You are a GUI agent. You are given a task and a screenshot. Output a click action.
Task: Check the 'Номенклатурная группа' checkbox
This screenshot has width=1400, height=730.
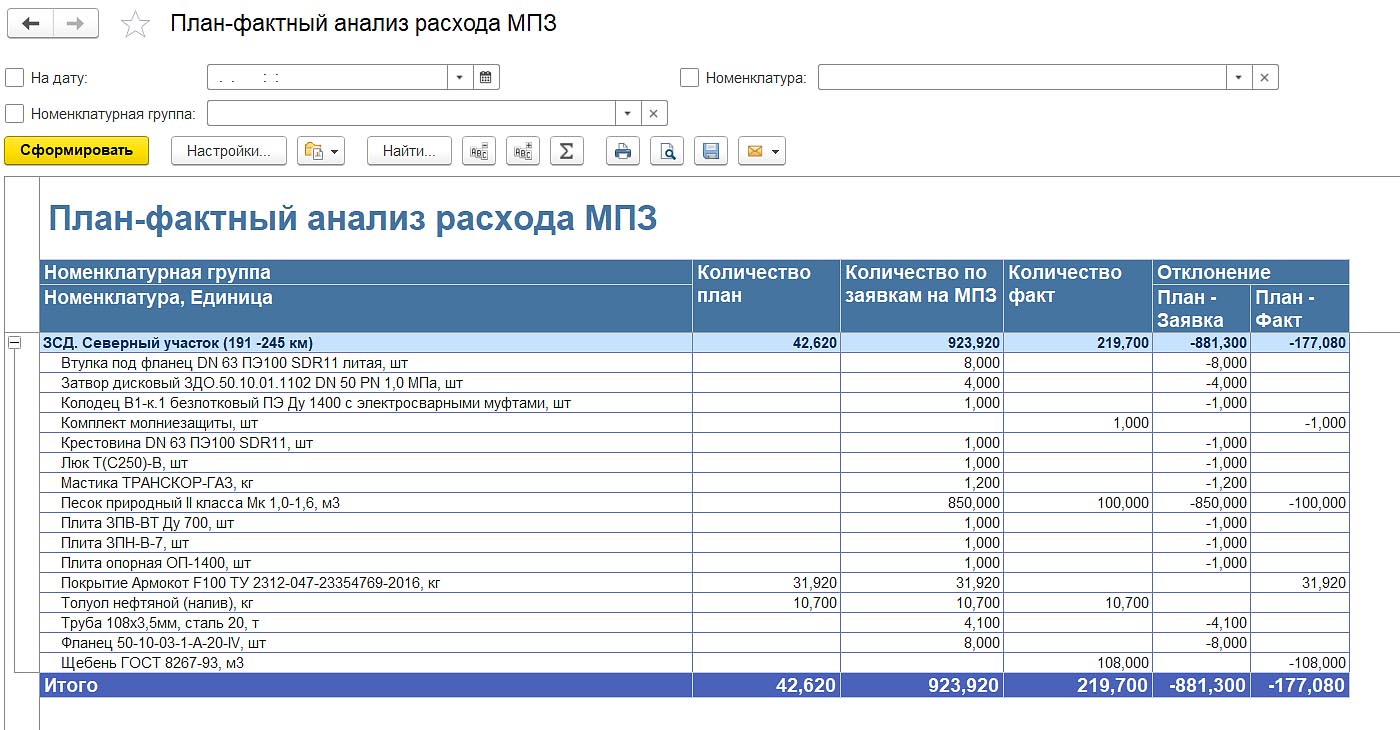[x=15, y=113]
